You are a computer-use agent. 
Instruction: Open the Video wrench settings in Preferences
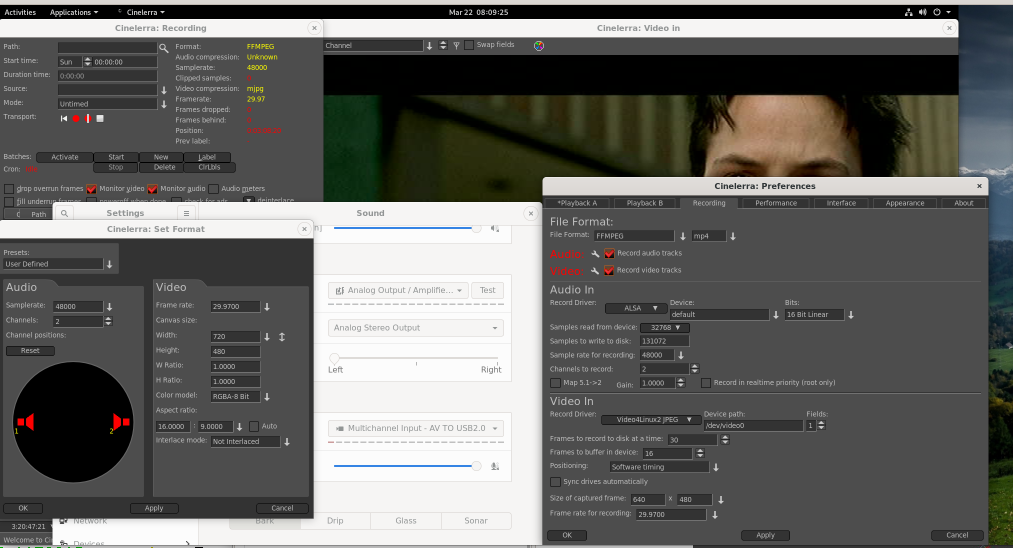pyautogui.click(x=595, y=271)
